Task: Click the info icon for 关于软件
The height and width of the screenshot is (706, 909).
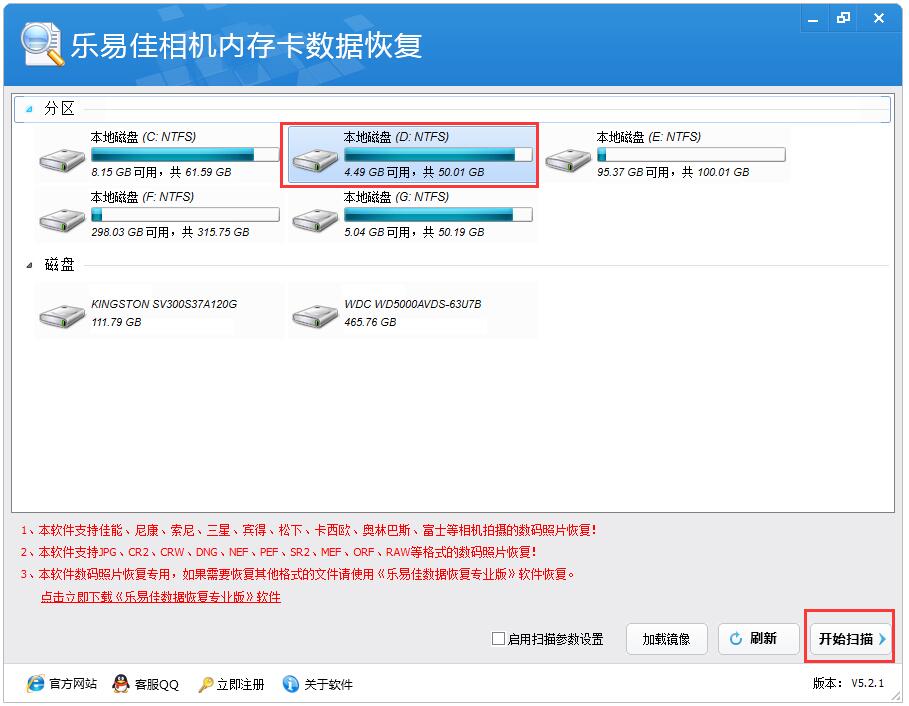Action: pos(290,684)
